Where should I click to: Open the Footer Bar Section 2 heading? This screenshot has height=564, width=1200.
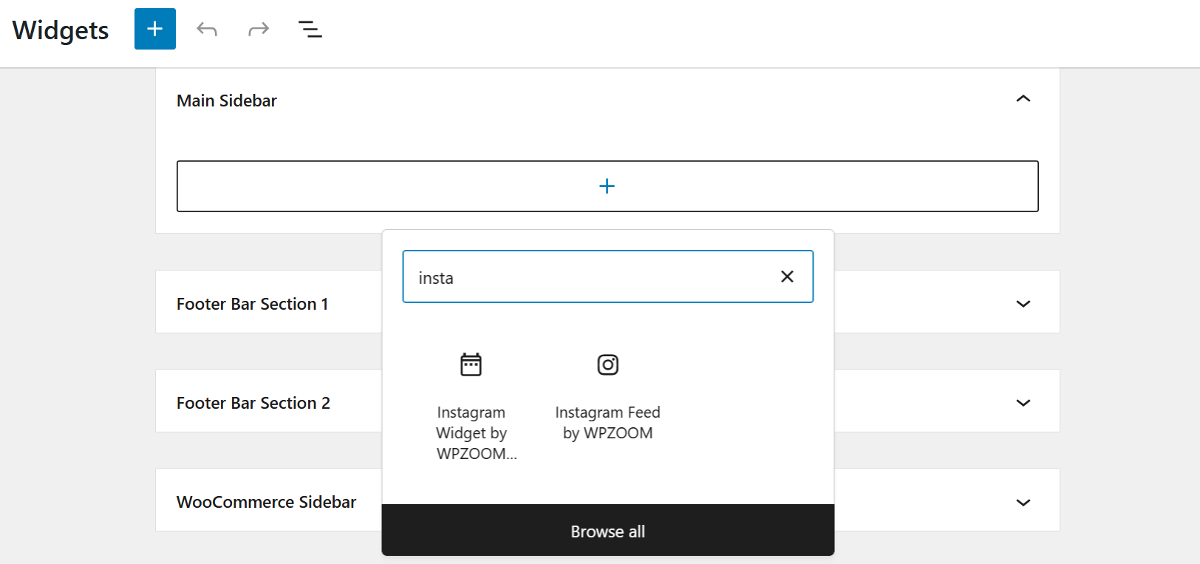[x=254, y=403]
